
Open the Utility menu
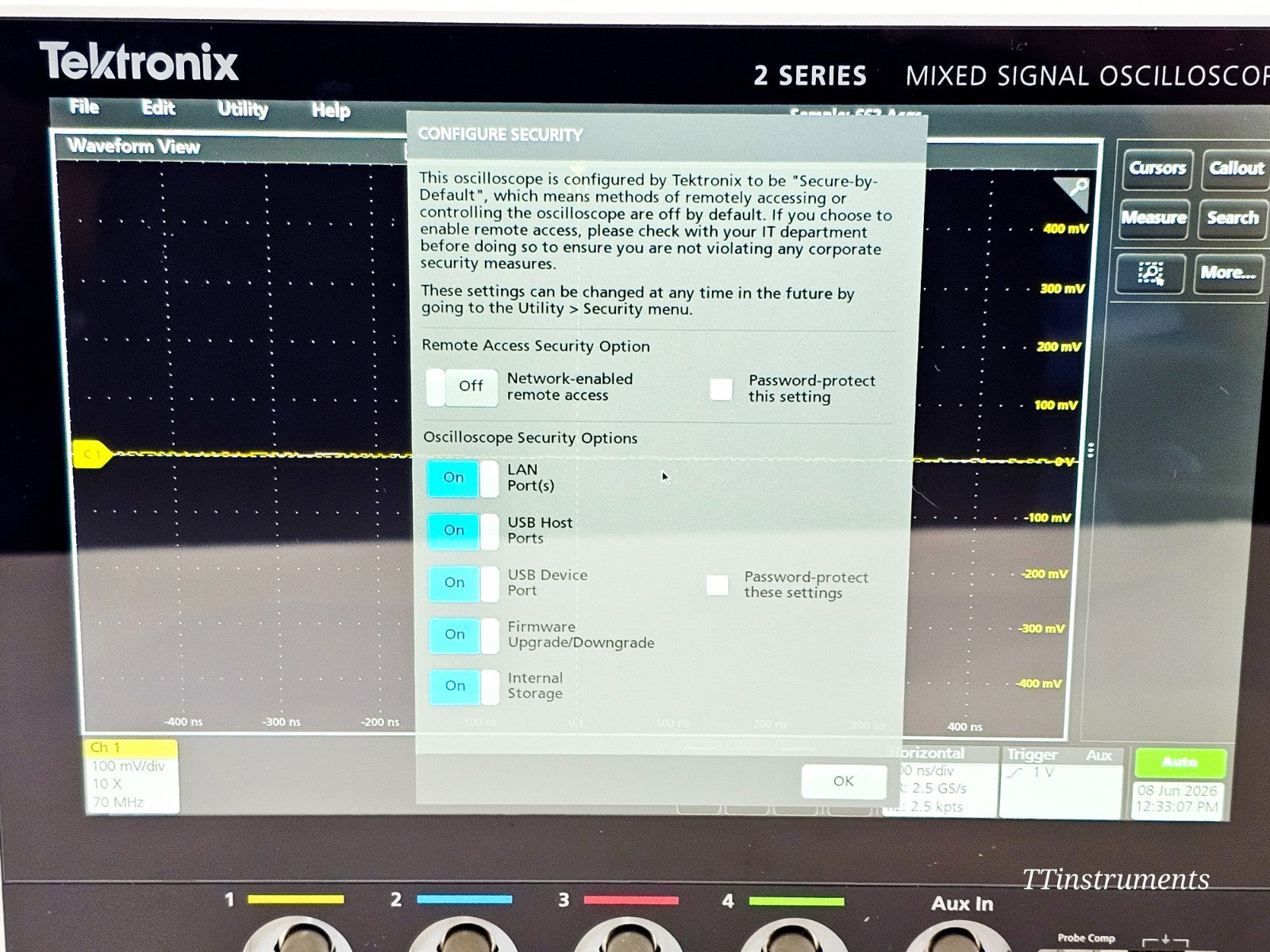243,109
